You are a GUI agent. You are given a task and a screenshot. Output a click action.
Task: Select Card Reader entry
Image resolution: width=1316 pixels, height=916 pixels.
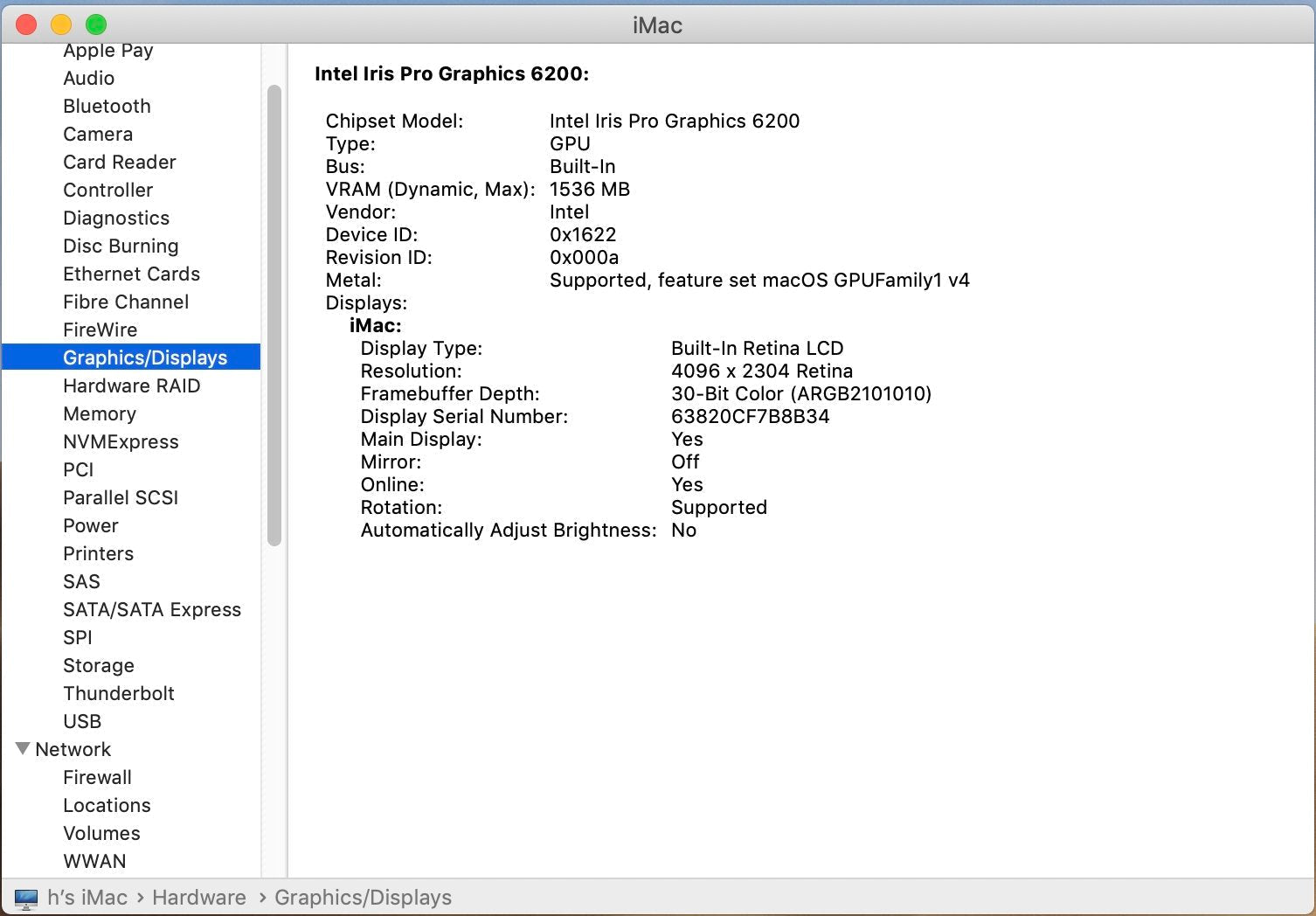tap(120, 162)
